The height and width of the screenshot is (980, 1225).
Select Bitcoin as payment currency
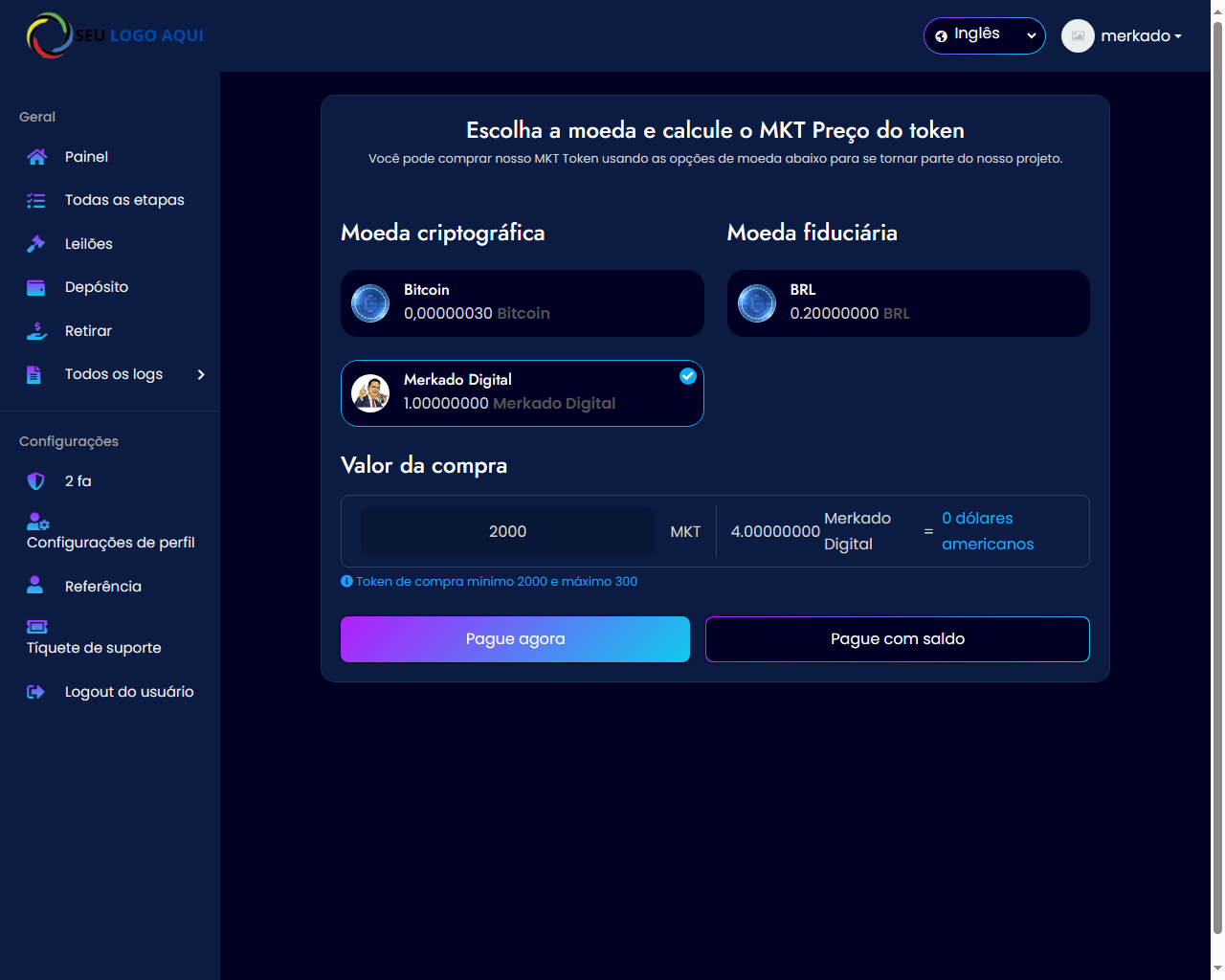(522, 303)
